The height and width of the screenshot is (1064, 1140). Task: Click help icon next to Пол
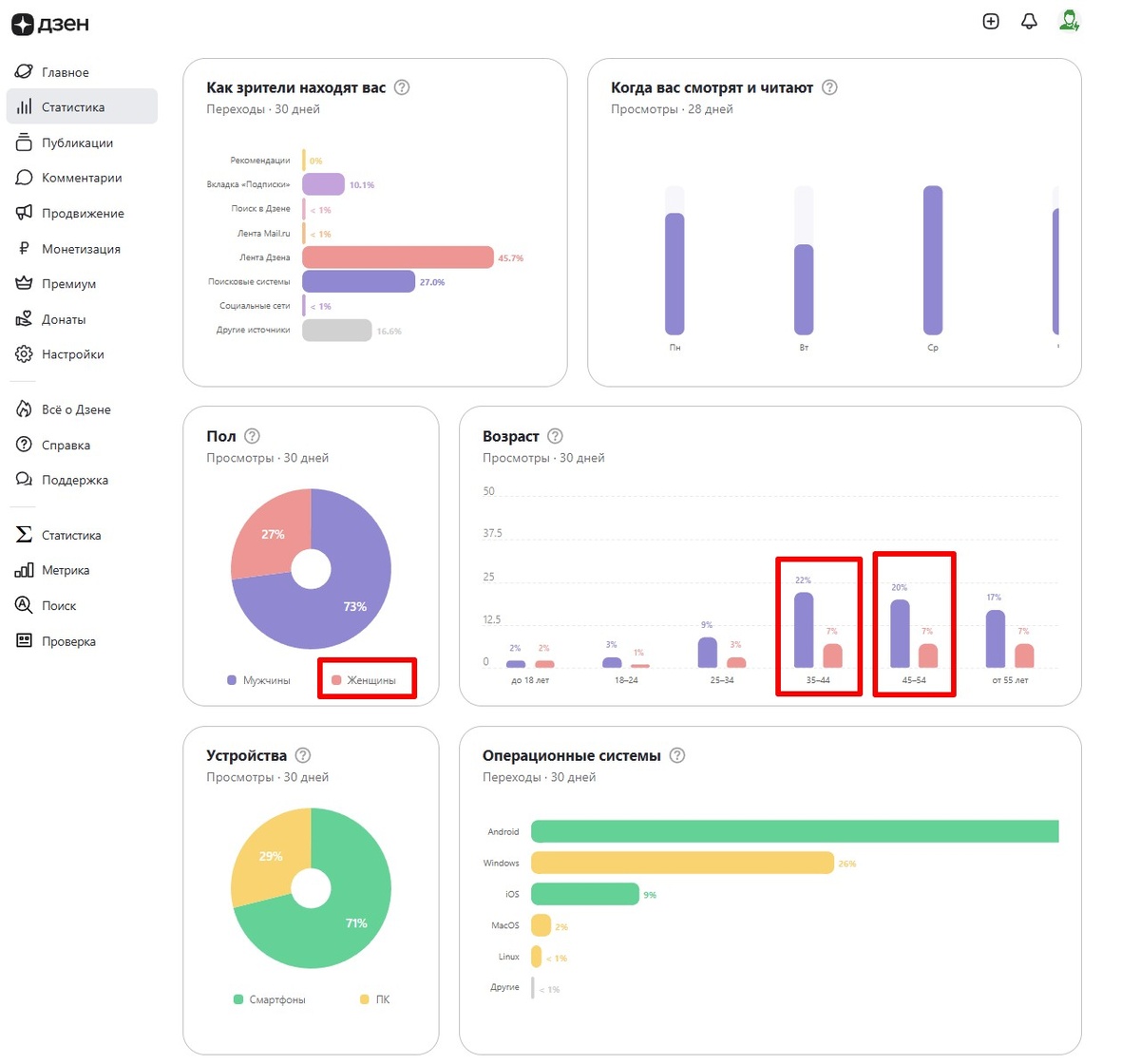pyautogui.click(x=252, y=436)
